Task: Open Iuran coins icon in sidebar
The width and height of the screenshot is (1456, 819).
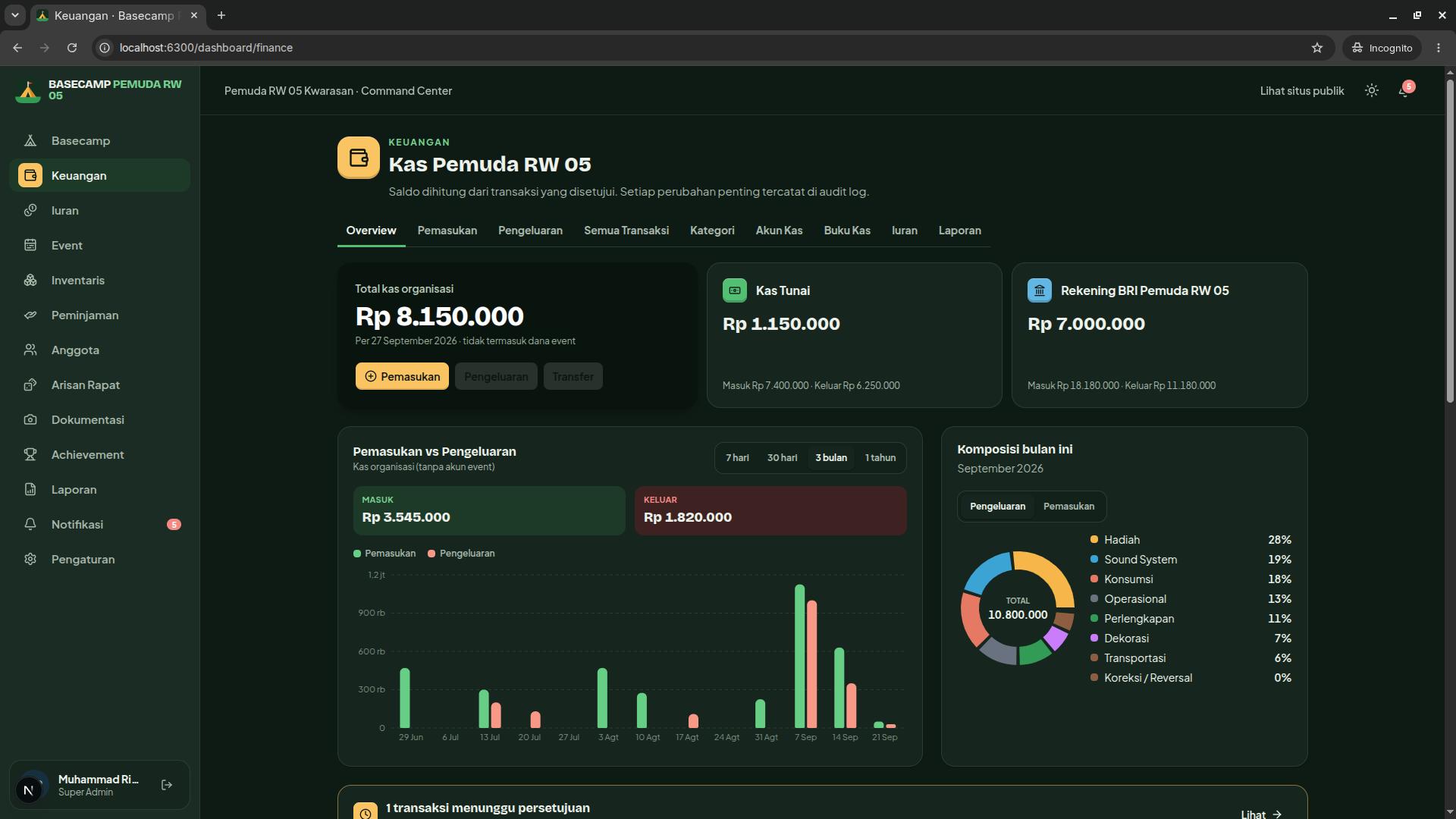Action: coord(30,211)
